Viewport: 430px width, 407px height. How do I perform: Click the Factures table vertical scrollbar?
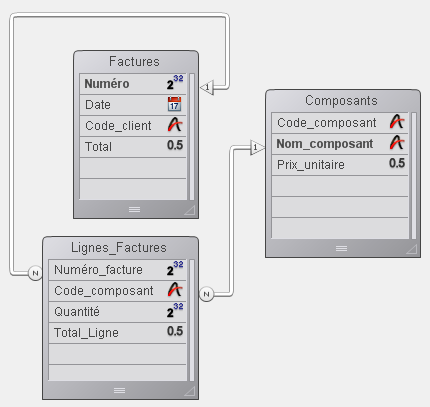(192, 136)
